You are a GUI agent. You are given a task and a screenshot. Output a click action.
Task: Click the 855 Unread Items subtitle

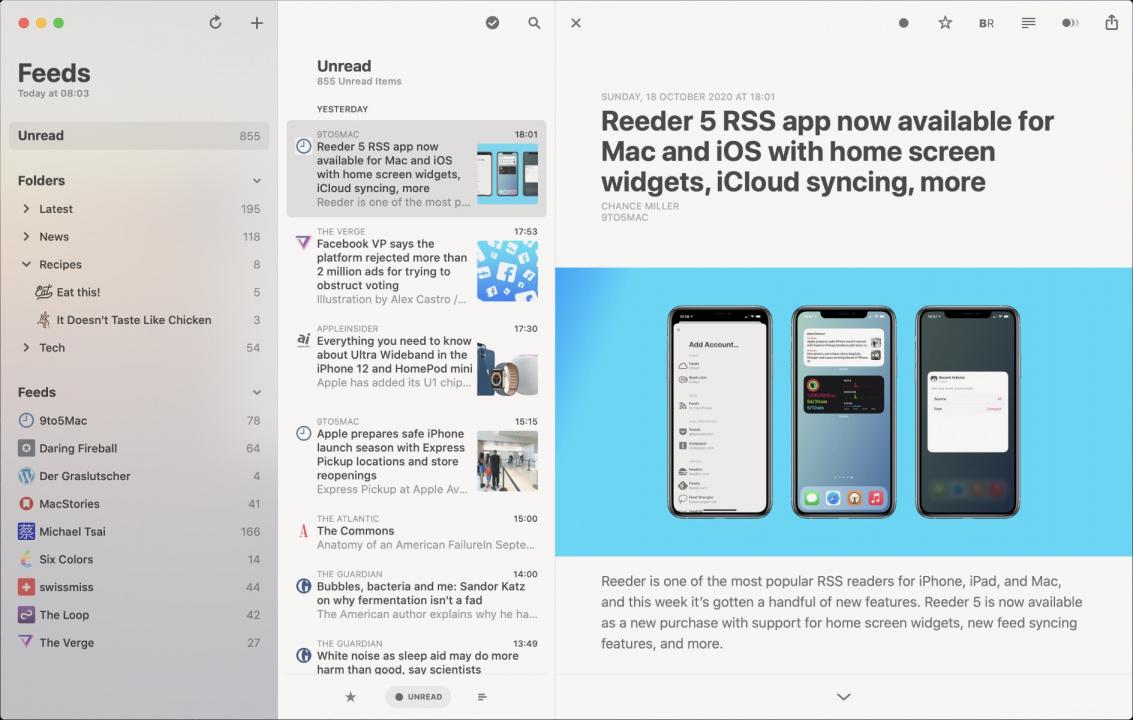pyautogui.click(x=359, y=82)
